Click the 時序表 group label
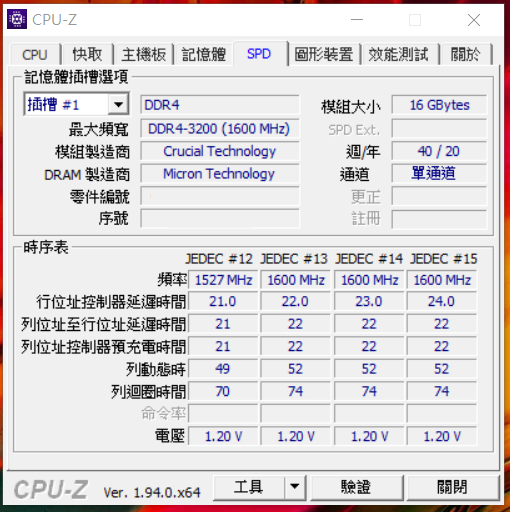 pyautogui.click(x=46, y=248)
